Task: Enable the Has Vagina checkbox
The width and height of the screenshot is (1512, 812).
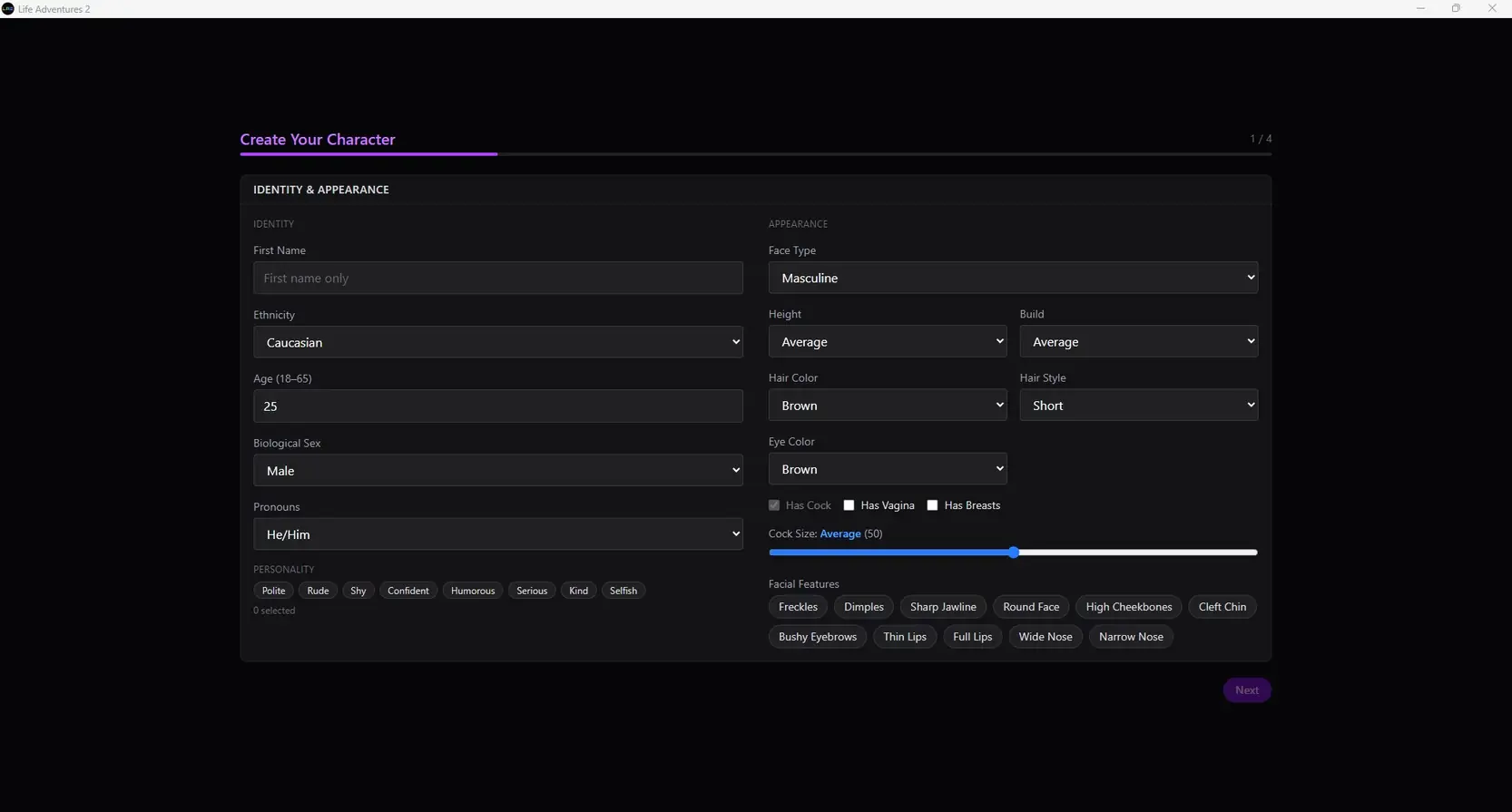Action: pyautogui.click(x=849, y=505)
